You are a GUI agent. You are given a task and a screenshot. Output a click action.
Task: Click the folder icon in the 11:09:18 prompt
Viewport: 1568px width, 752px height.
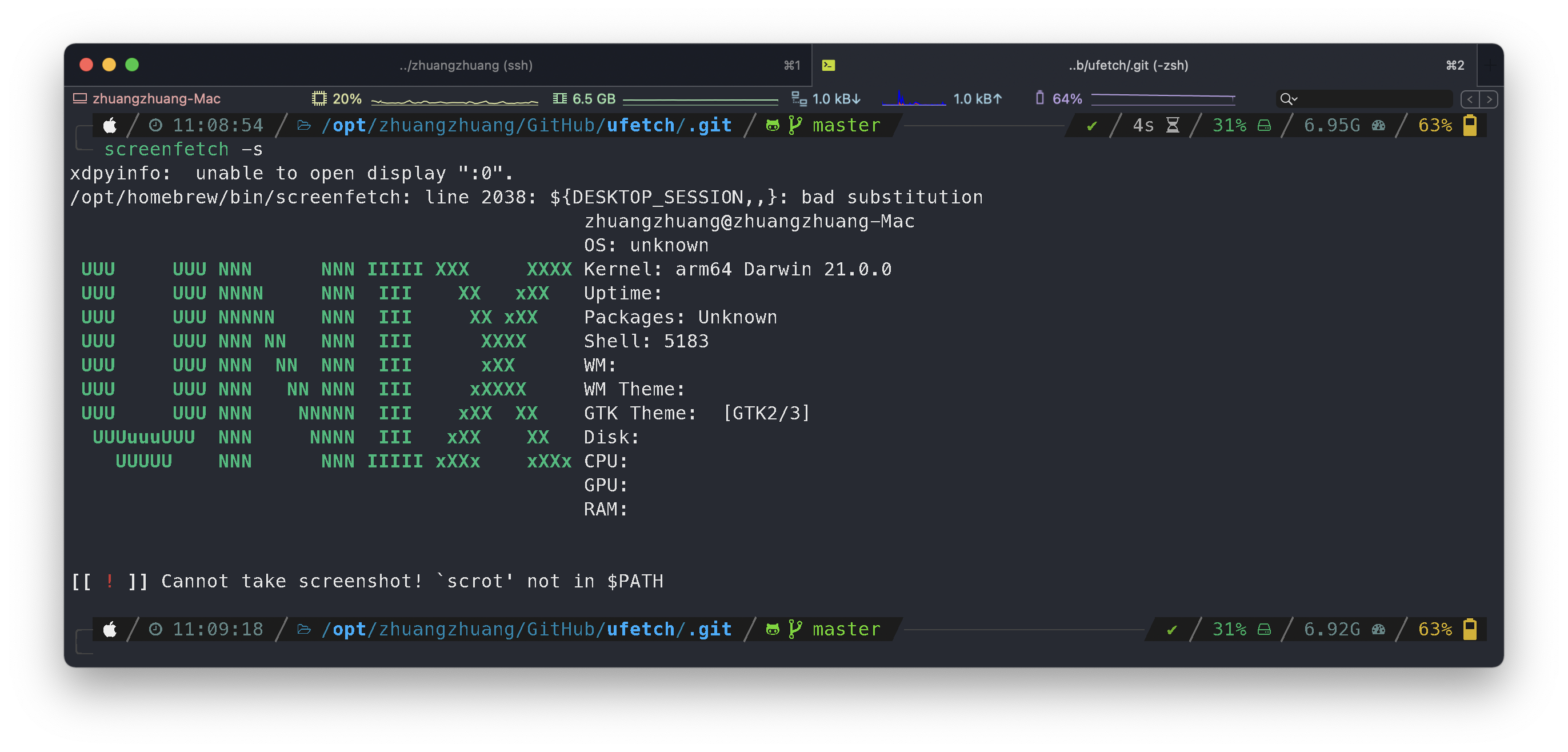pos(304,630)
